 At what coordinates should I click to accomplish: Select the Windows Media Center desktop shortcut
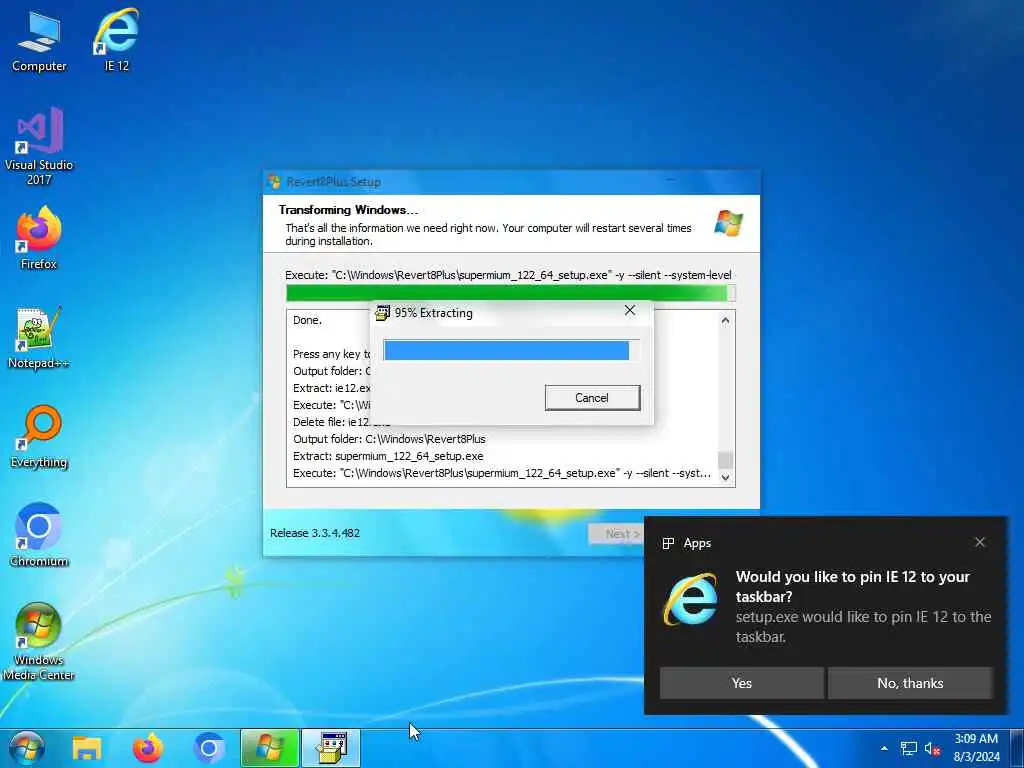click(x=39, y=641)
